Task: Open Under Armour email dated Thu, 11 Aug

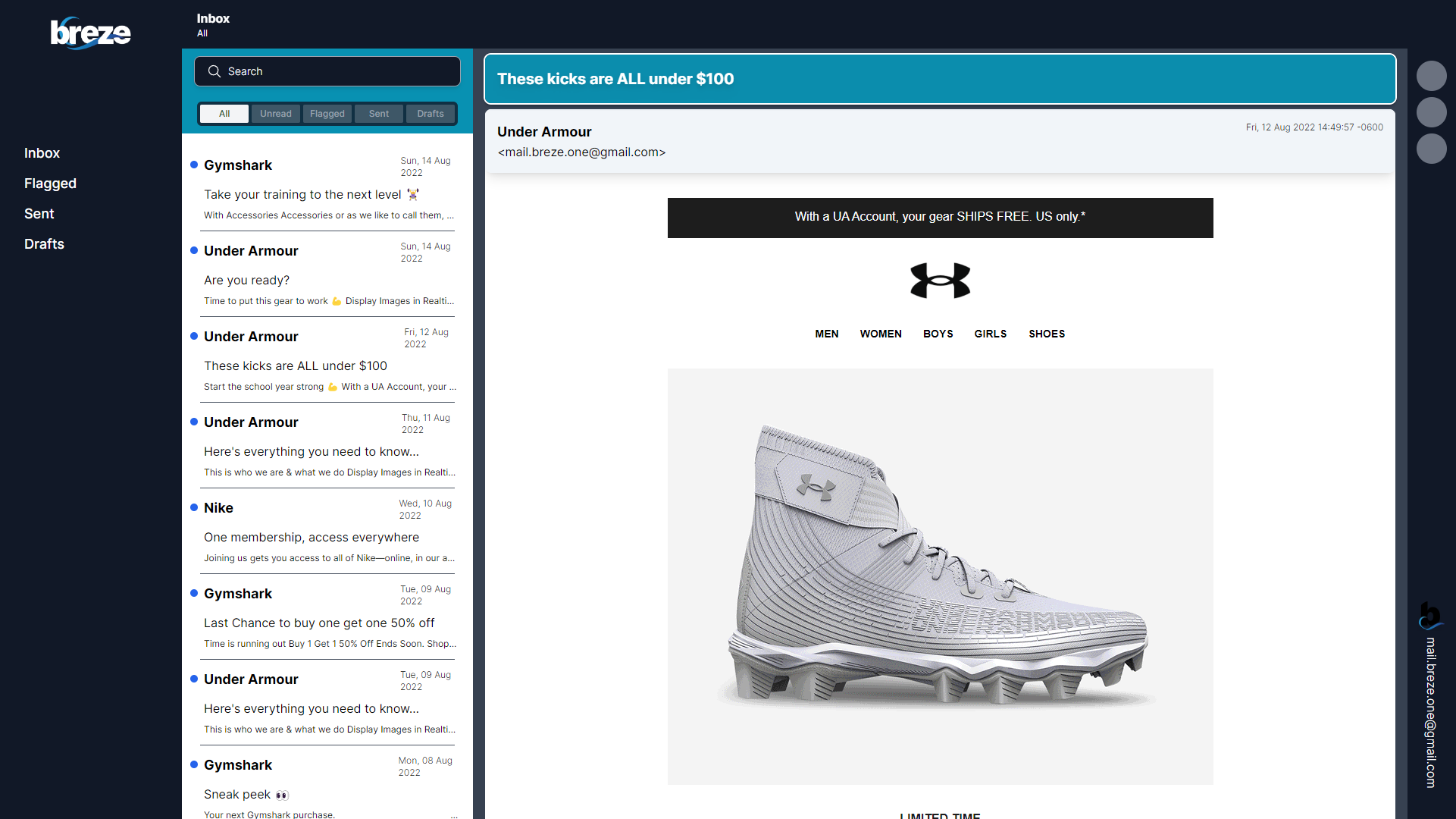Action: pos(327,445)
